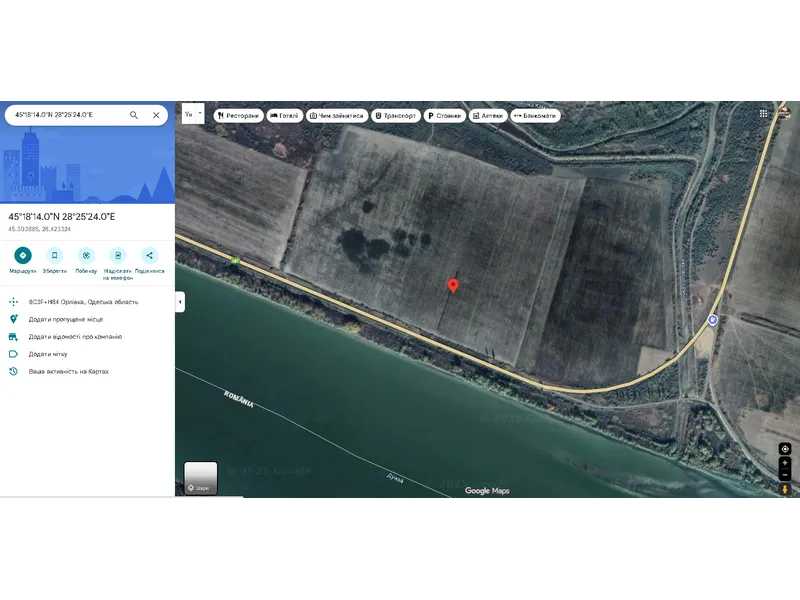
Task: Click the search magnifier icon
Action: coord(134,115)
